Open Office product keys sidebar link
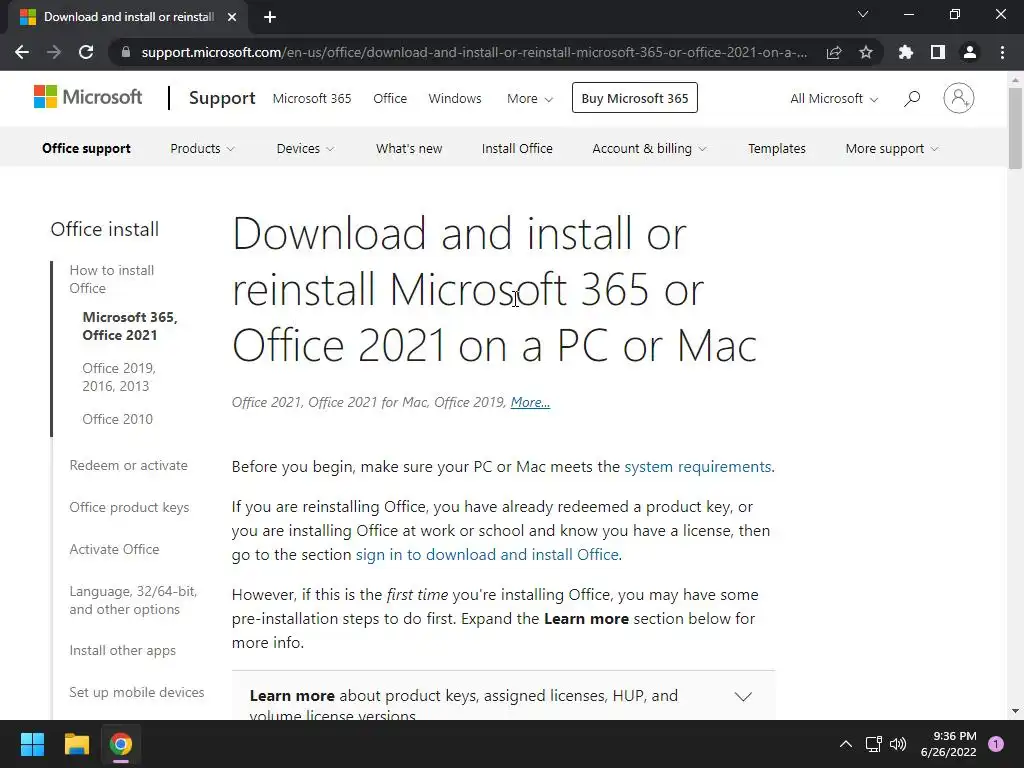 (x=129, y=507)
